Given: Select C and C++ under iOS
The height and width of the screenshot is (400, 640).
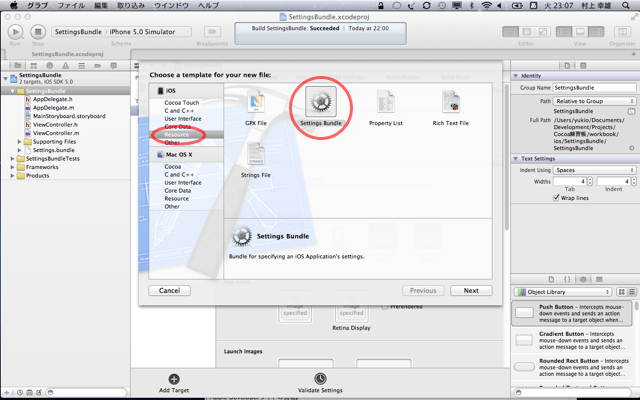Looking at the screenshot, I should [179, 111].
